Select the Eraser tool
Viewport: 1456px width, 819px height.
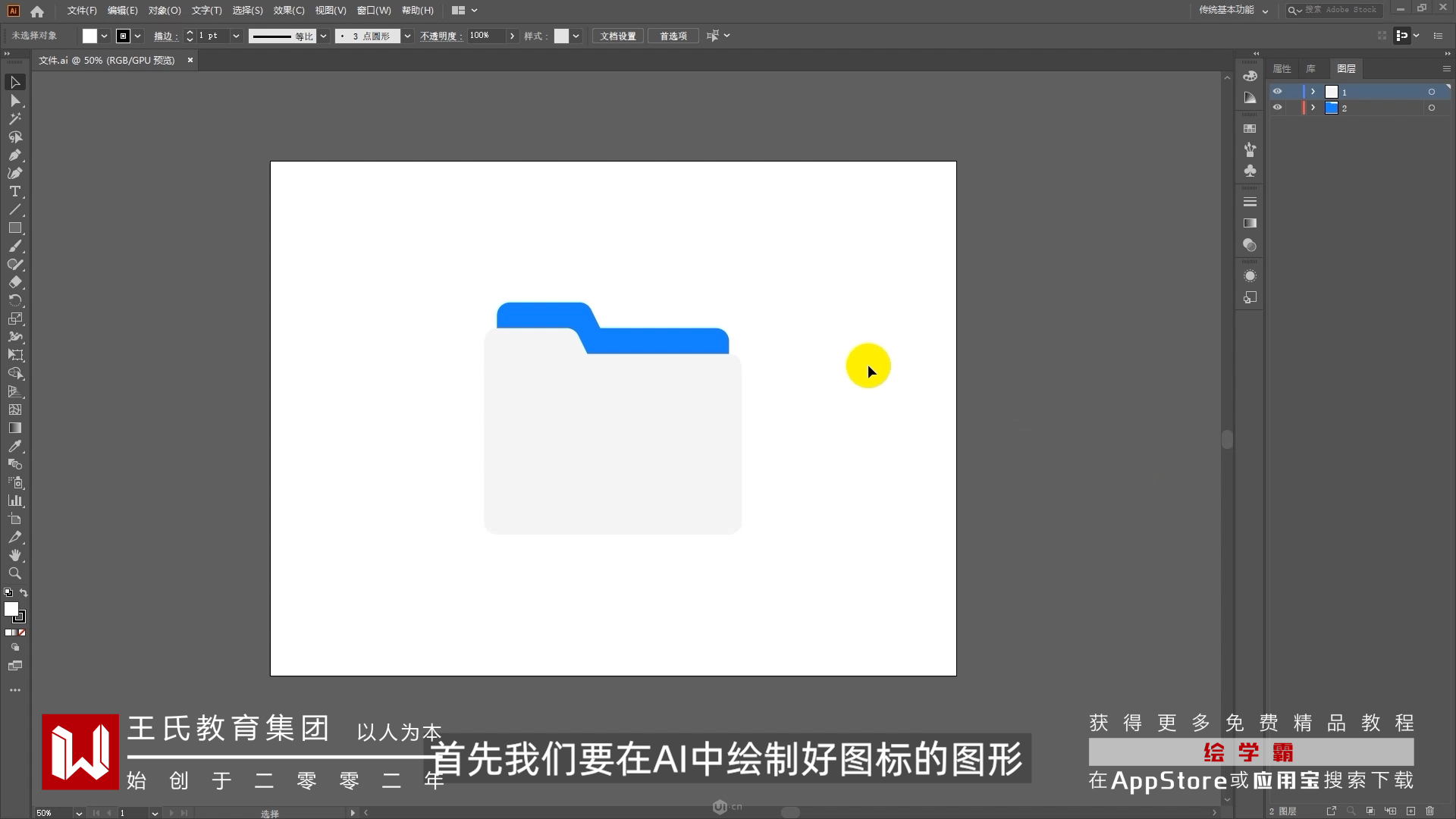14,283
